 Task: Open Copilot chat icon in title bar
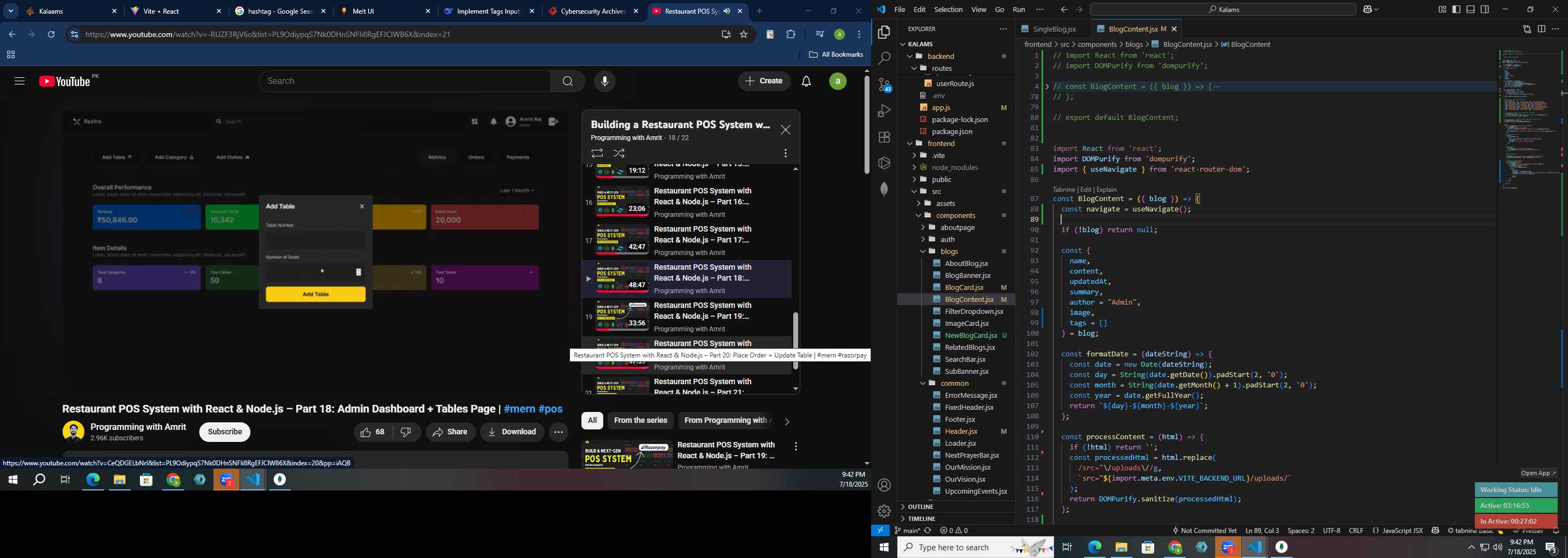(1367, 10)
